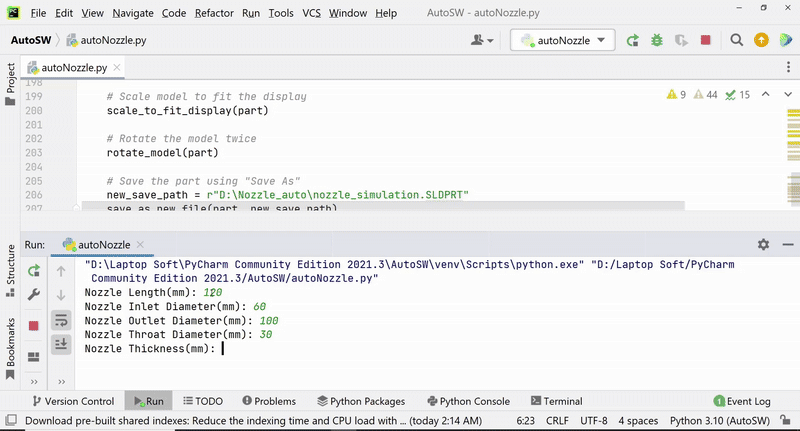Start debugging with the bug icon
Screen dimensions: 800x431
[657, 40]
